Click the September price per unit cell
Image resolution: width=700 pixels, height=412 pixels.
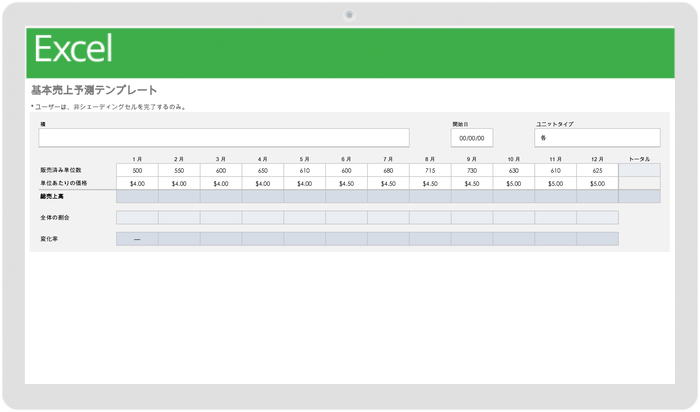[472, 183]
